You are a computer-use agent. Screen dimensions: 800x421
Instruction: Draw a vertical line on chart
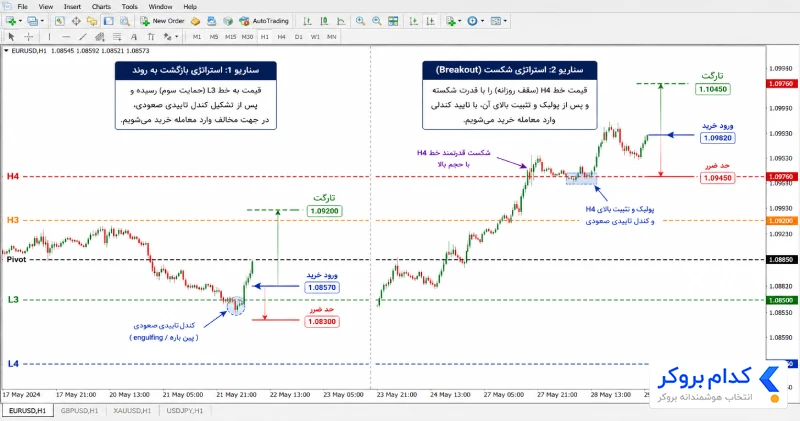coord(49,37)
